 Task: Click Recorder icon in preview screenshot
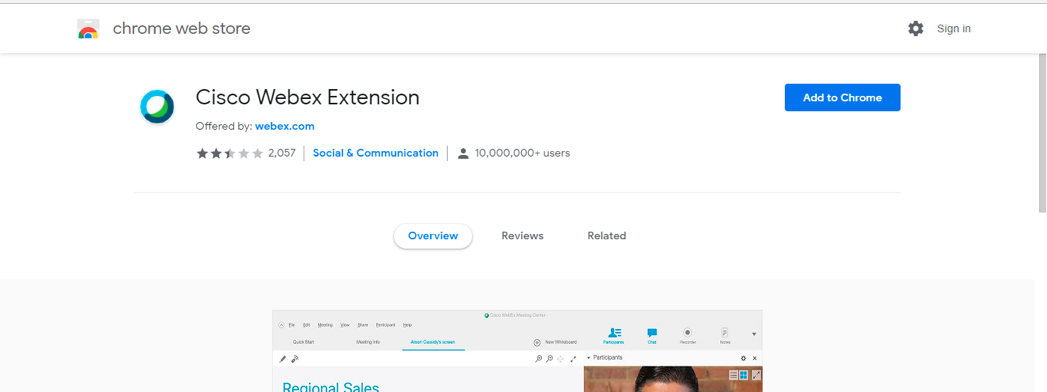687,333
